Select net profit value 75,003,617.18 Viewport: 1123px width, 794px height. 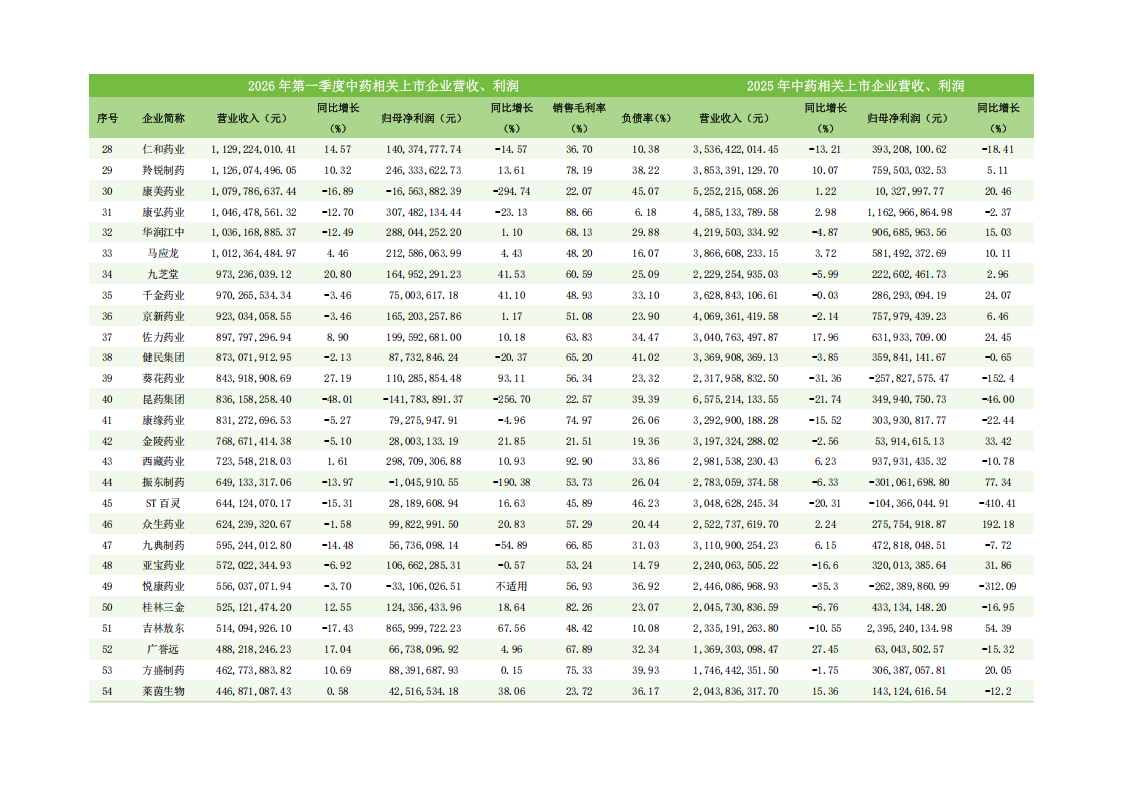click(423, 295)
